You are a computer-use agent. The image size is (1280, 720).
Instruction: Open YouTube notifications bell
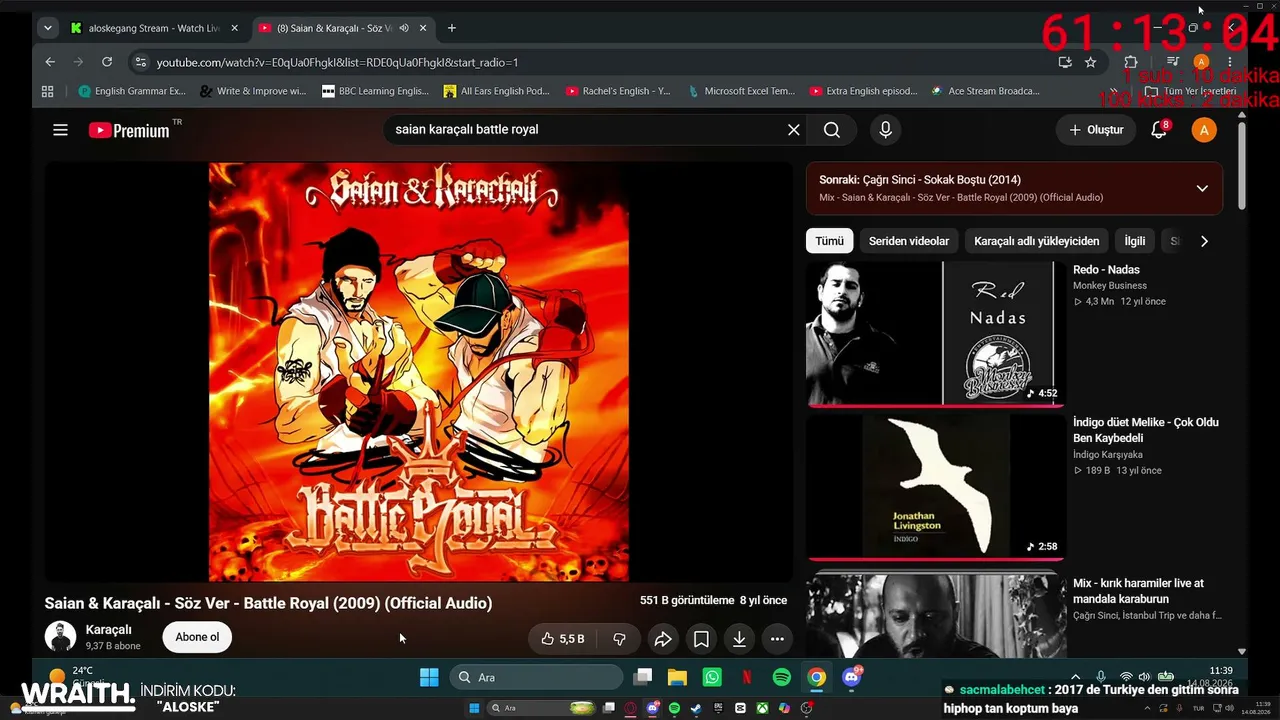pyautogui.click(x=1159, y=130)
